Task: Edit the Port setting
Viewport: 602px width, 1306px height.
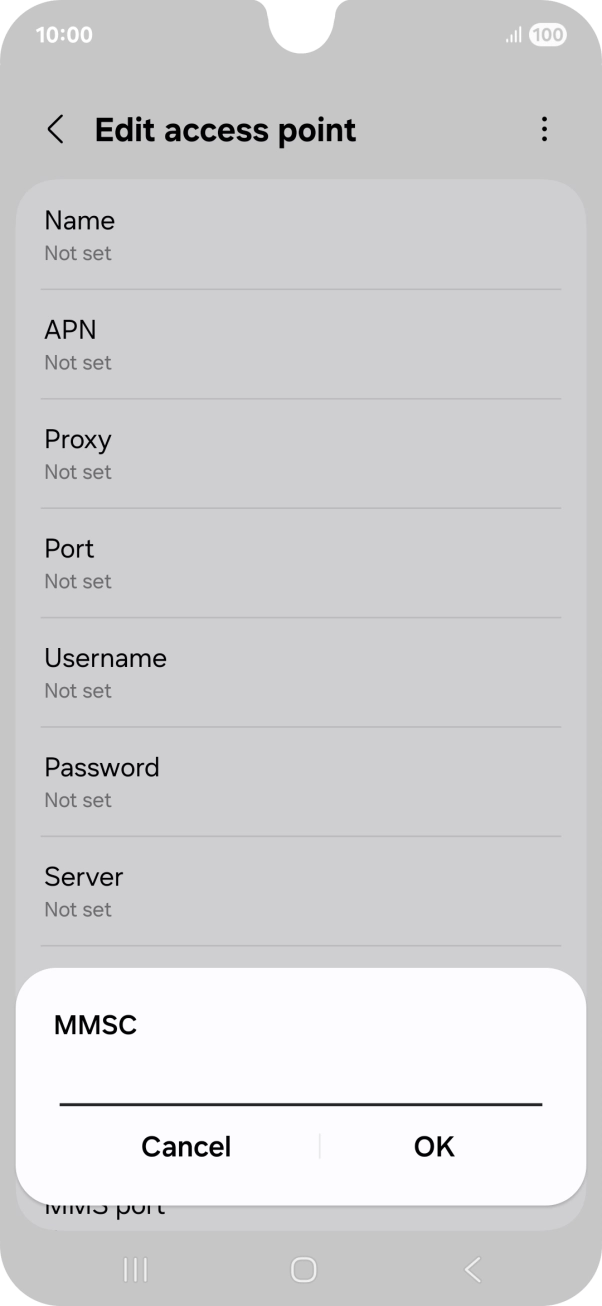Action: pos(300,562)
